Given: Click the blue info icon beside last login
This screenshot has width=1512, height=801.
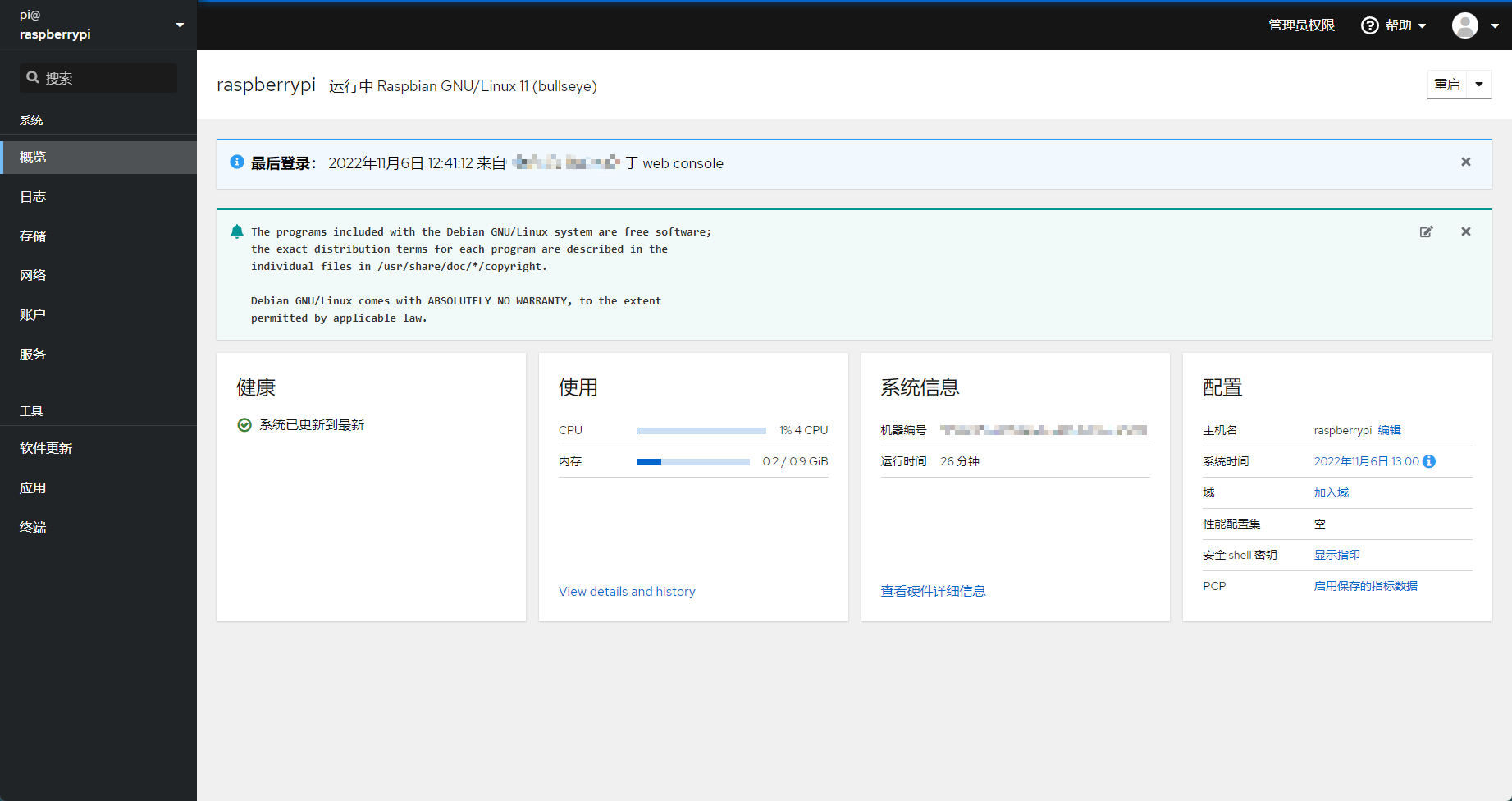Looking at the screenshot, I should pos(237,162).
